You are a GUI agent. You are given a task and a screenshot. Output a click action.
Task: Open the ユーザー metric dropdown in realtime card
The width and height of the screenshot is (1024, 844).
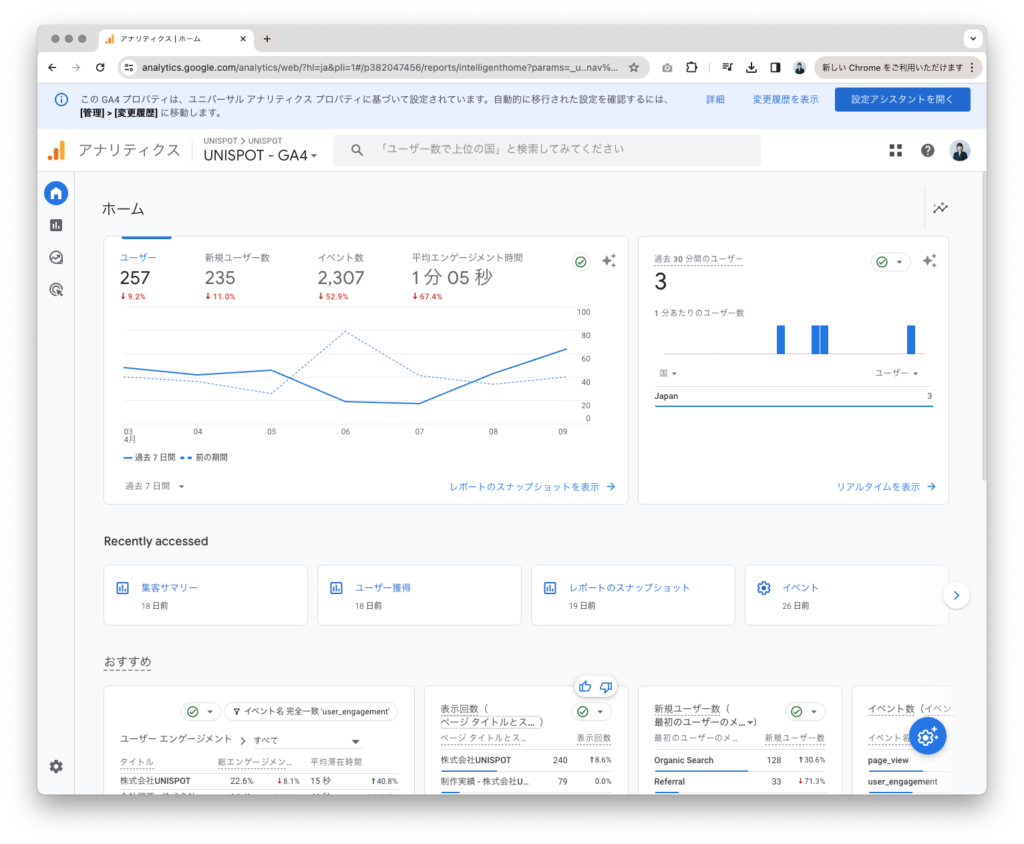pyautogui.click(x=897, y=373)
